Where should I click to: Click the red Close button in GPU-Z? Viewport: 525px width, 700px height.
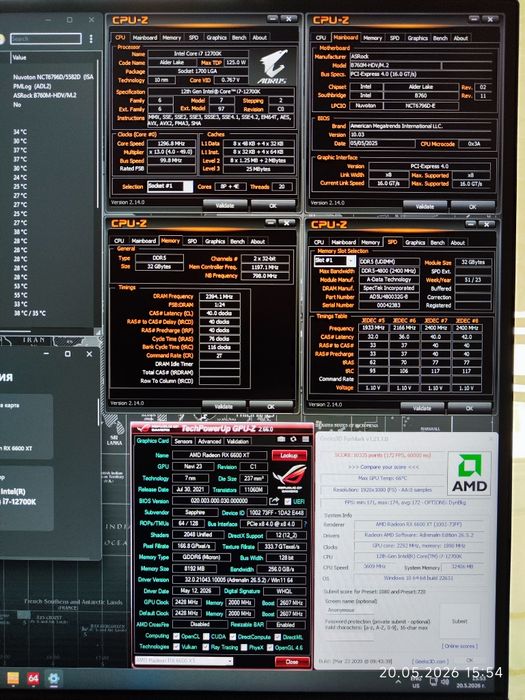292,662
